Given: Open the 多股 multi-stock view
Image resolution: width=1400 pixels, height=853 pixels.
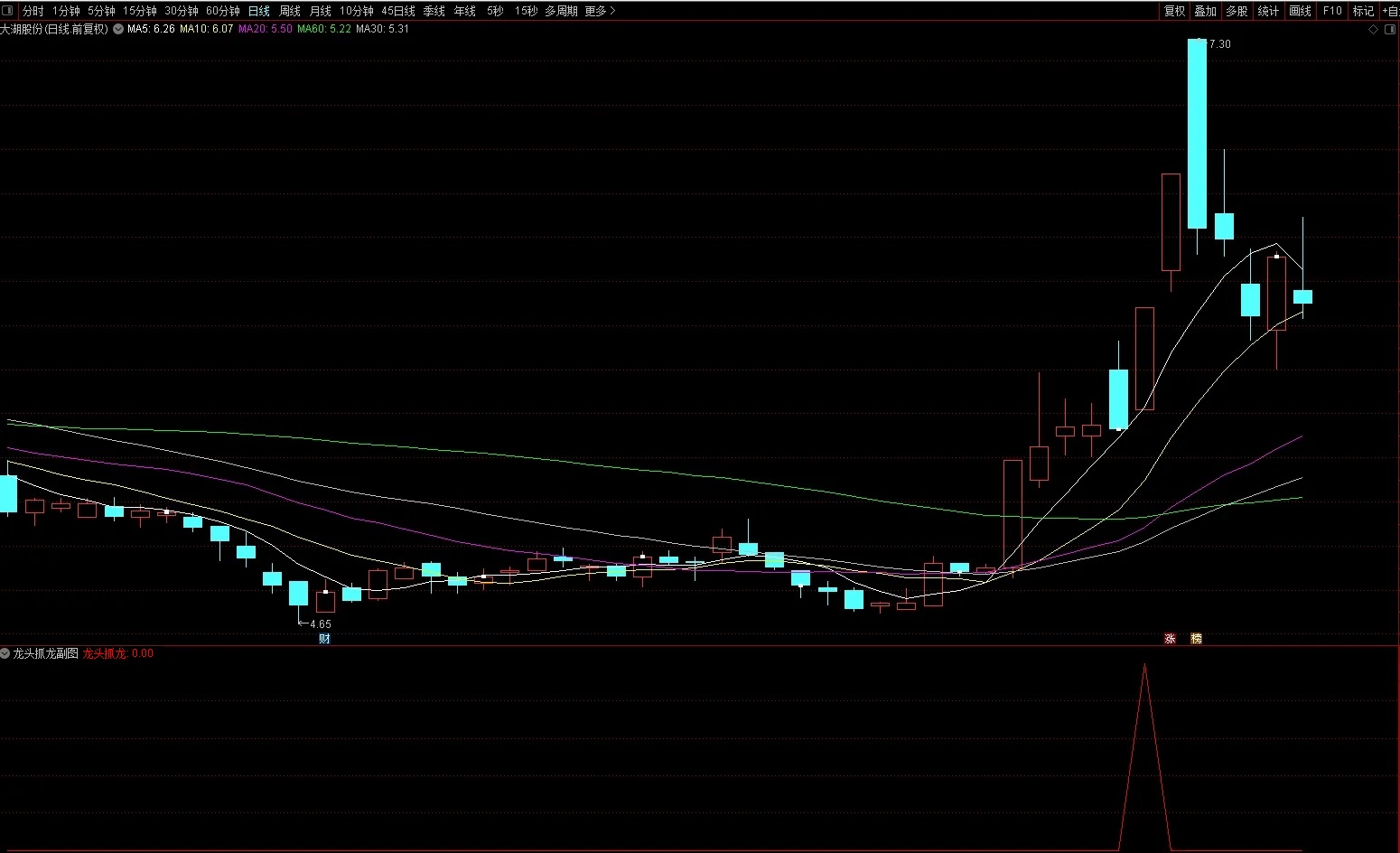Looking at the screenshot, I should [x=1237, y=11].
